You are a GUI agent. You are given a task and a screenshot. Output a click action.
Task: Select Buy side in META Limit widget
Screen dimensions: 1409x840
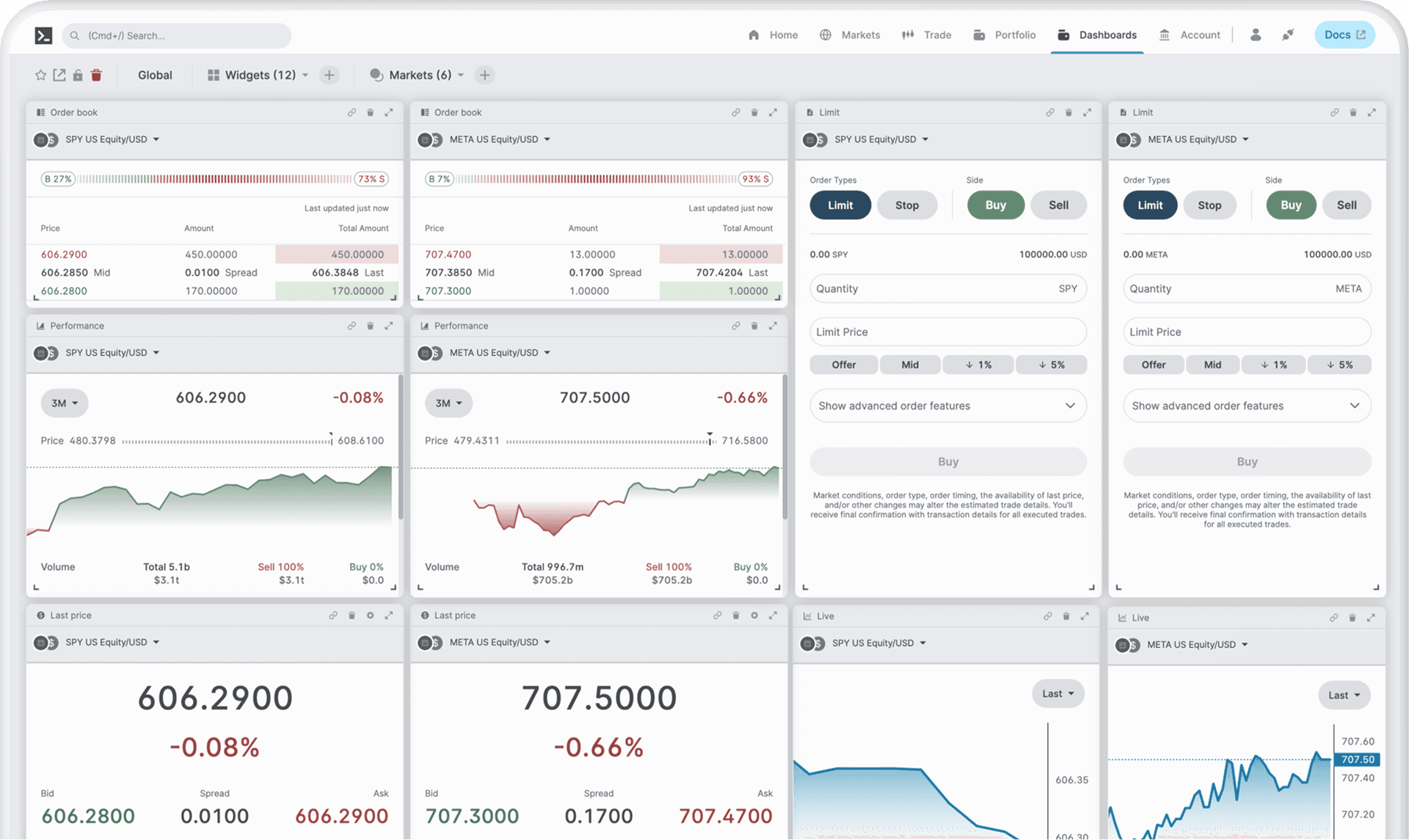pyautogui.click(x=1290, y=205)
